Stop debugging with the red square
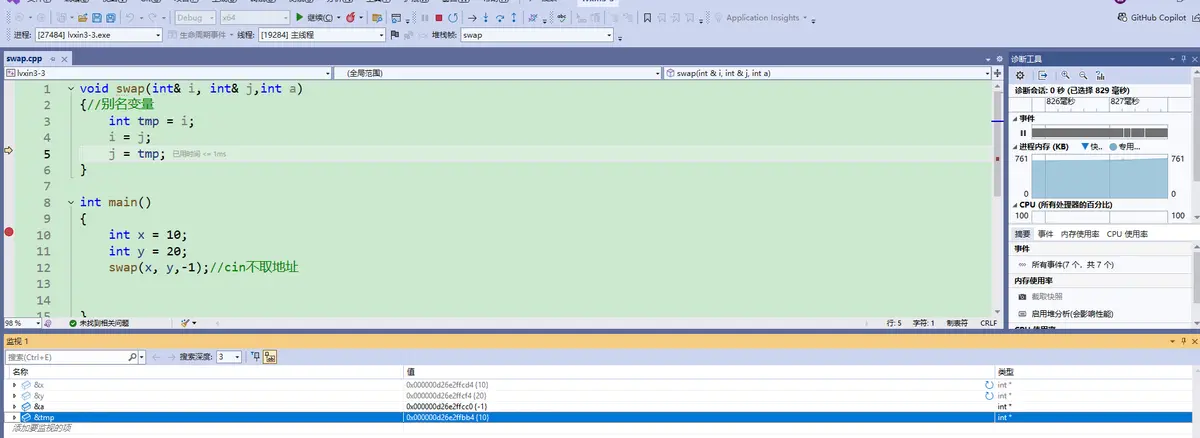Screen dimensions: 1200x438 [439, 18]
